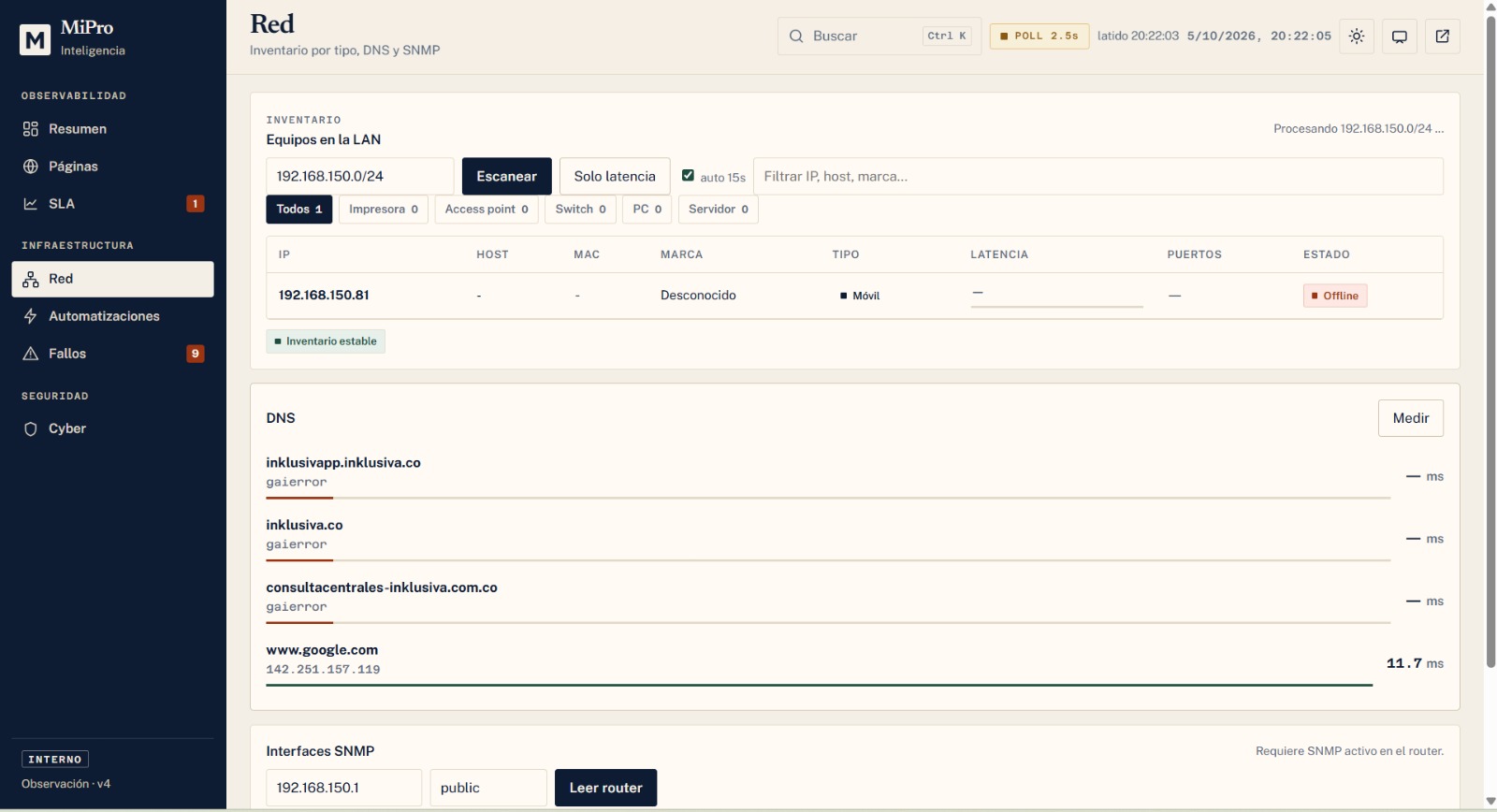Click the Cyber shield icon
The image size is (1497, 812).
coord(31,428)
